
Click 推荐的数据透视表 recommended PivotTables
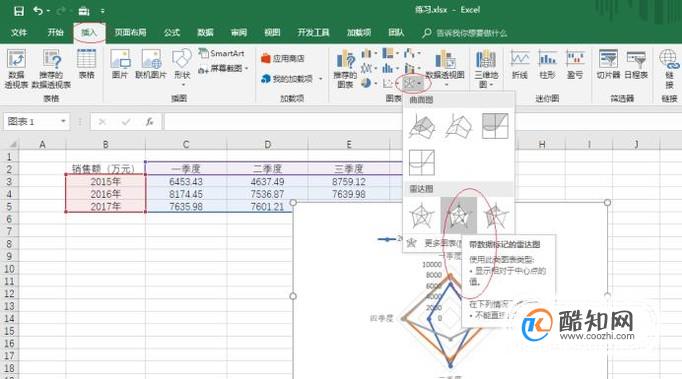(x=51, y=69)
